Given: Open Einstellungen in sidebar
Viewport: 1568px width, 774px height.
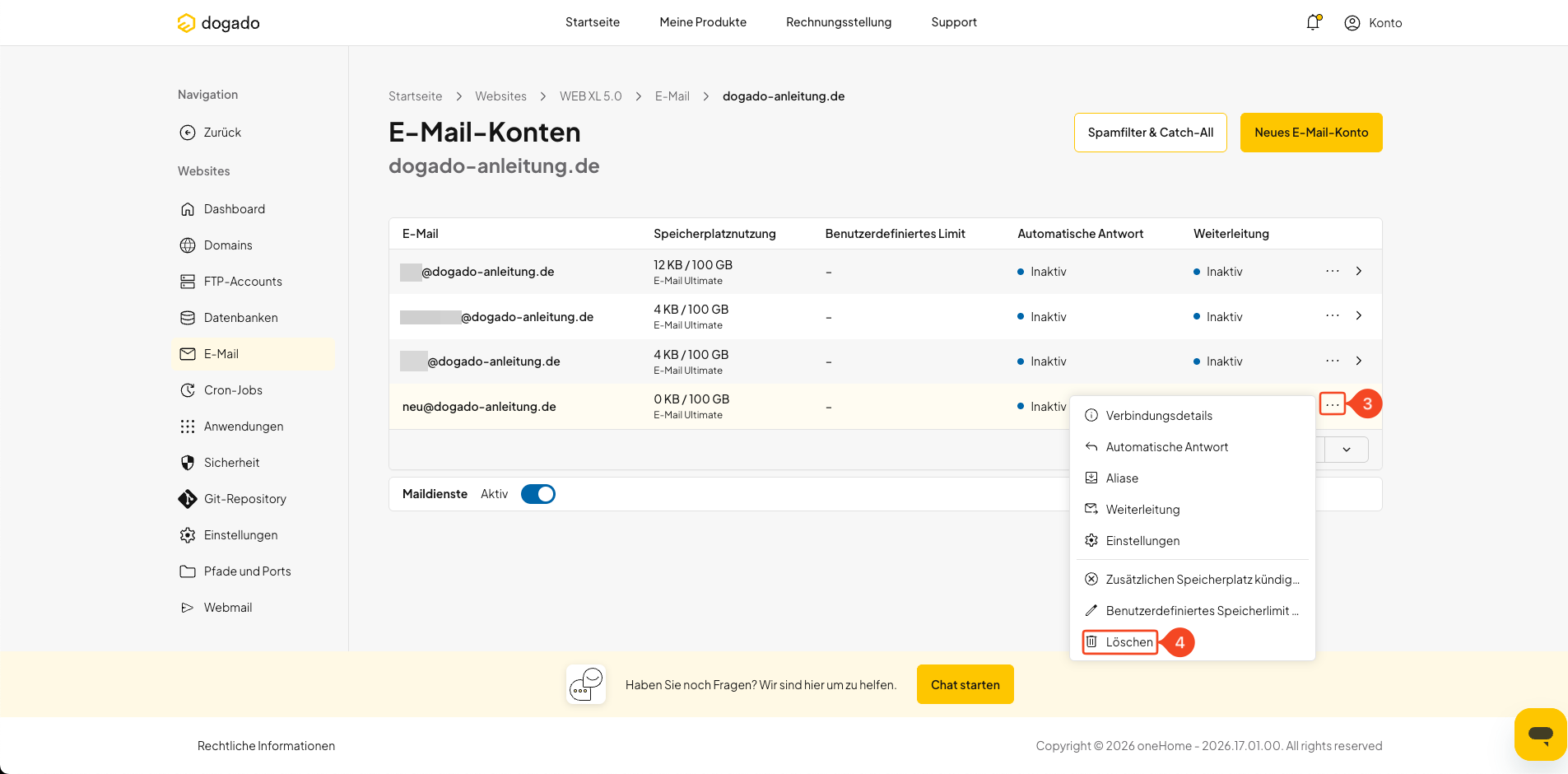Looking at the screenshot, I should coord(254,535).
